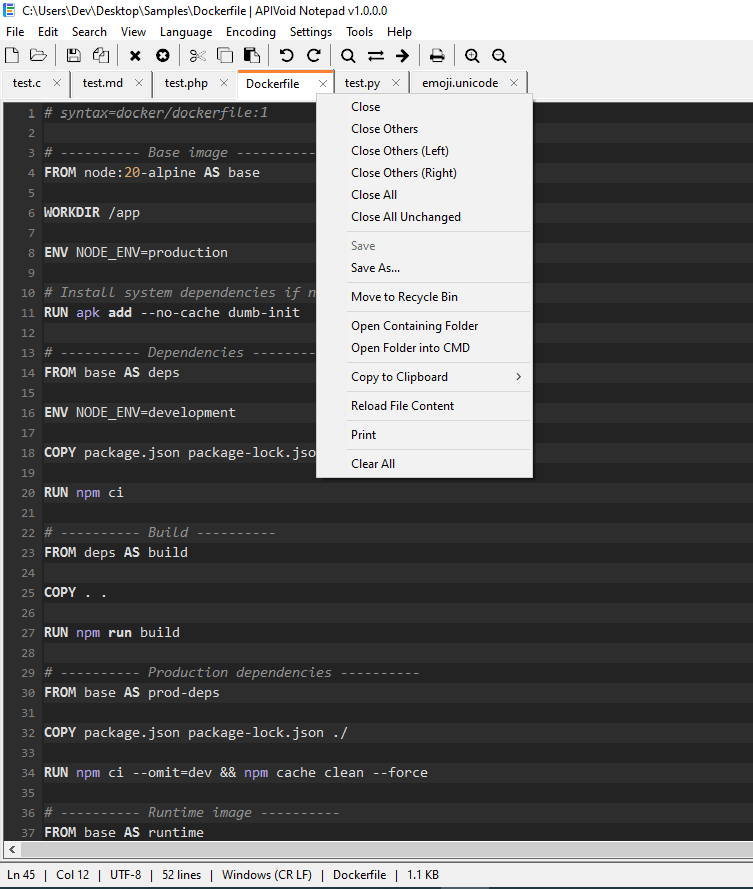The image size is (753, 889).
Task: Select Move to Recycle Bin
Action: pyautogui.click(x=424, y=297)
